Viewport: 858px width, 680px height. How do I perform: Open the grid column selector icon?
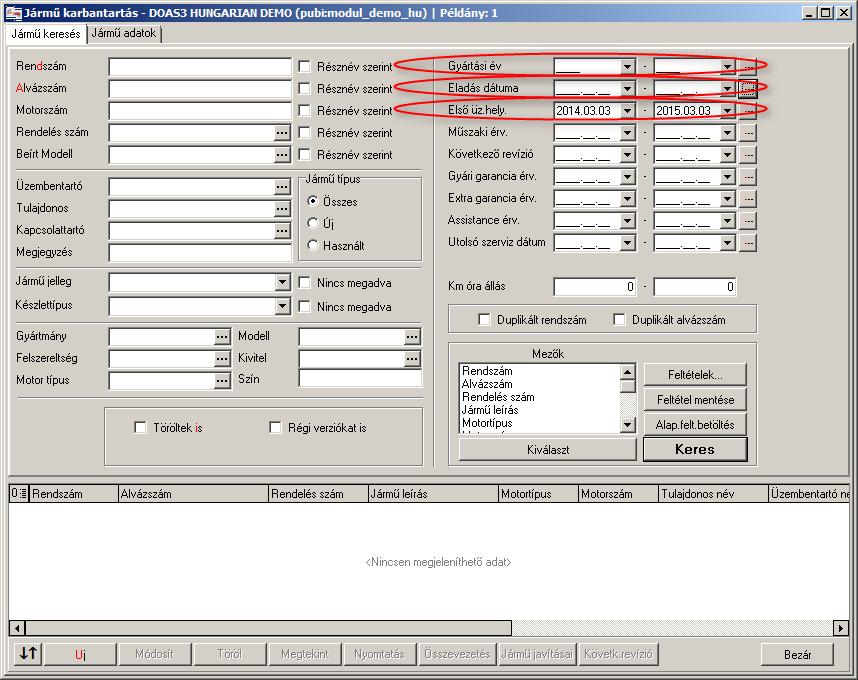coord(19,493)
